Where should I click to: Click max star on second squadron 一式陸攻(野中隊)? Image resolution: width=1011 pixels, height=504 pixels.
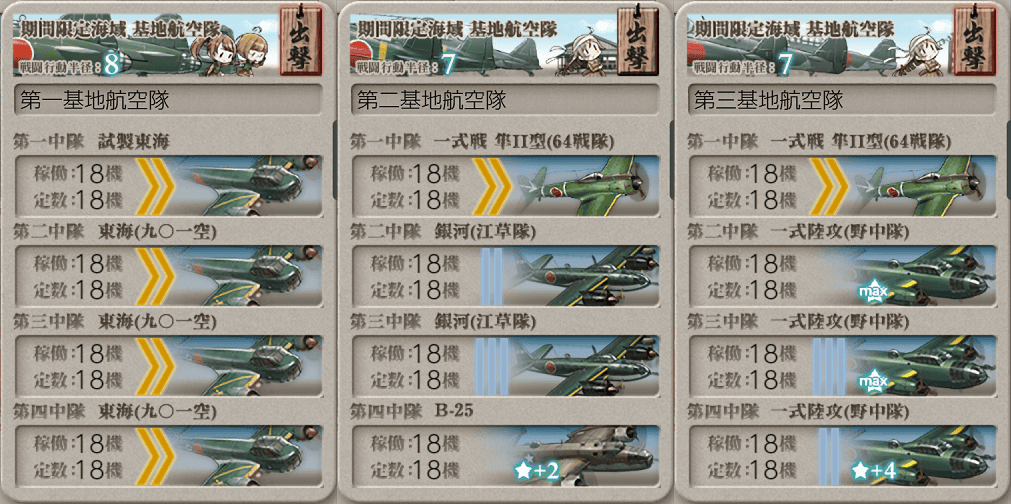click(x=874, y=293)
